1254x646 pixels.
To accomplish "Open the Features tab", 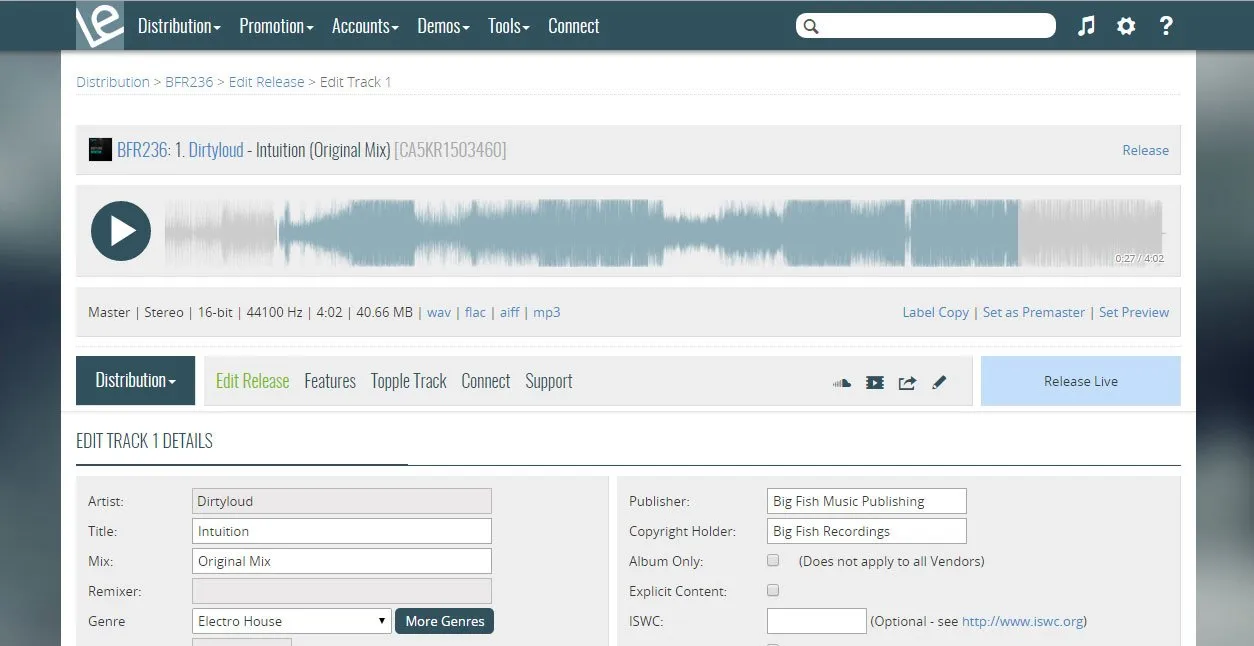I will coord(330,381).
